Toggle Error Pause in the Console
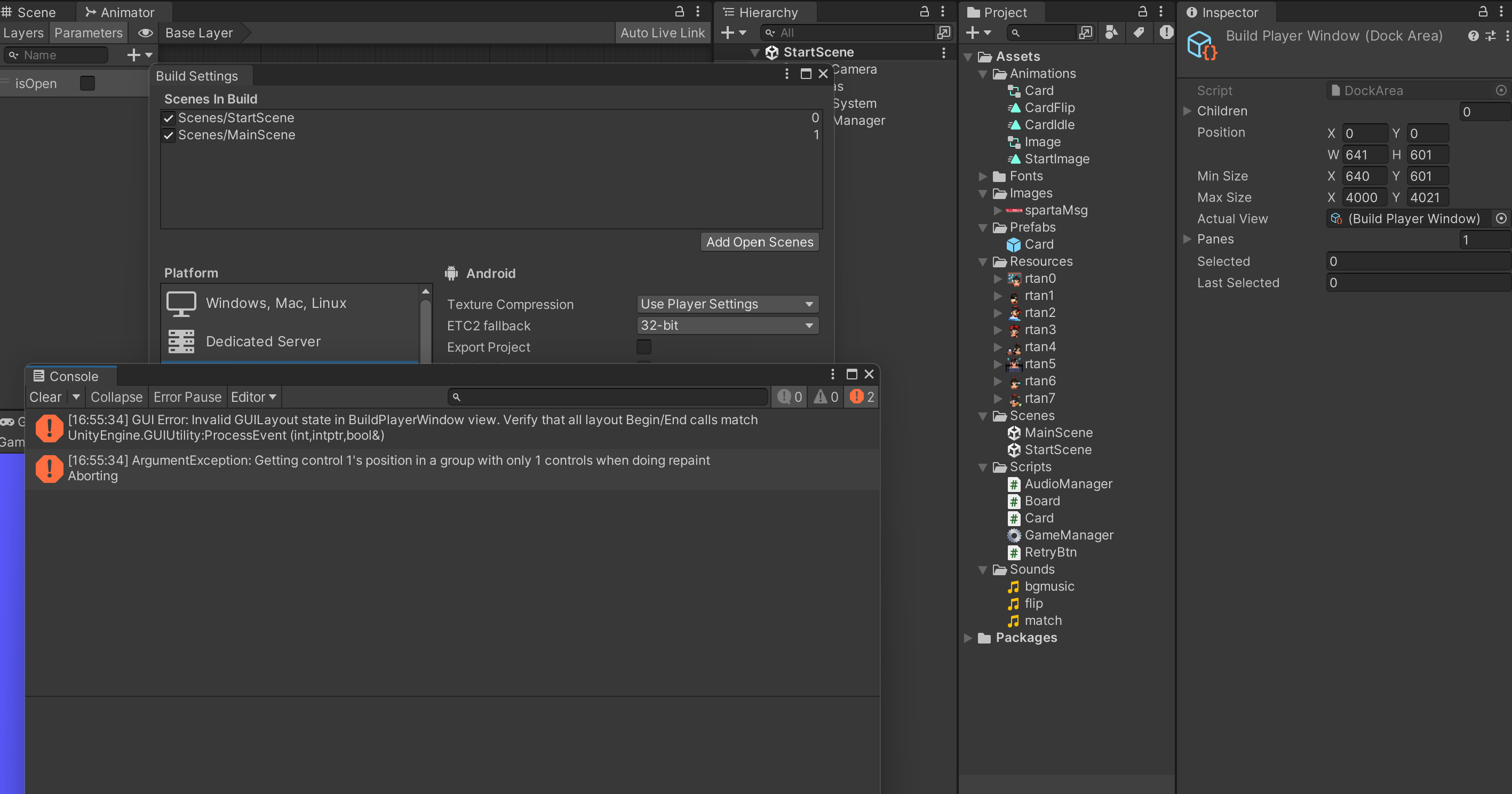Image resolution: width=1512 pixels, height=794 pixels. point(187,398)
